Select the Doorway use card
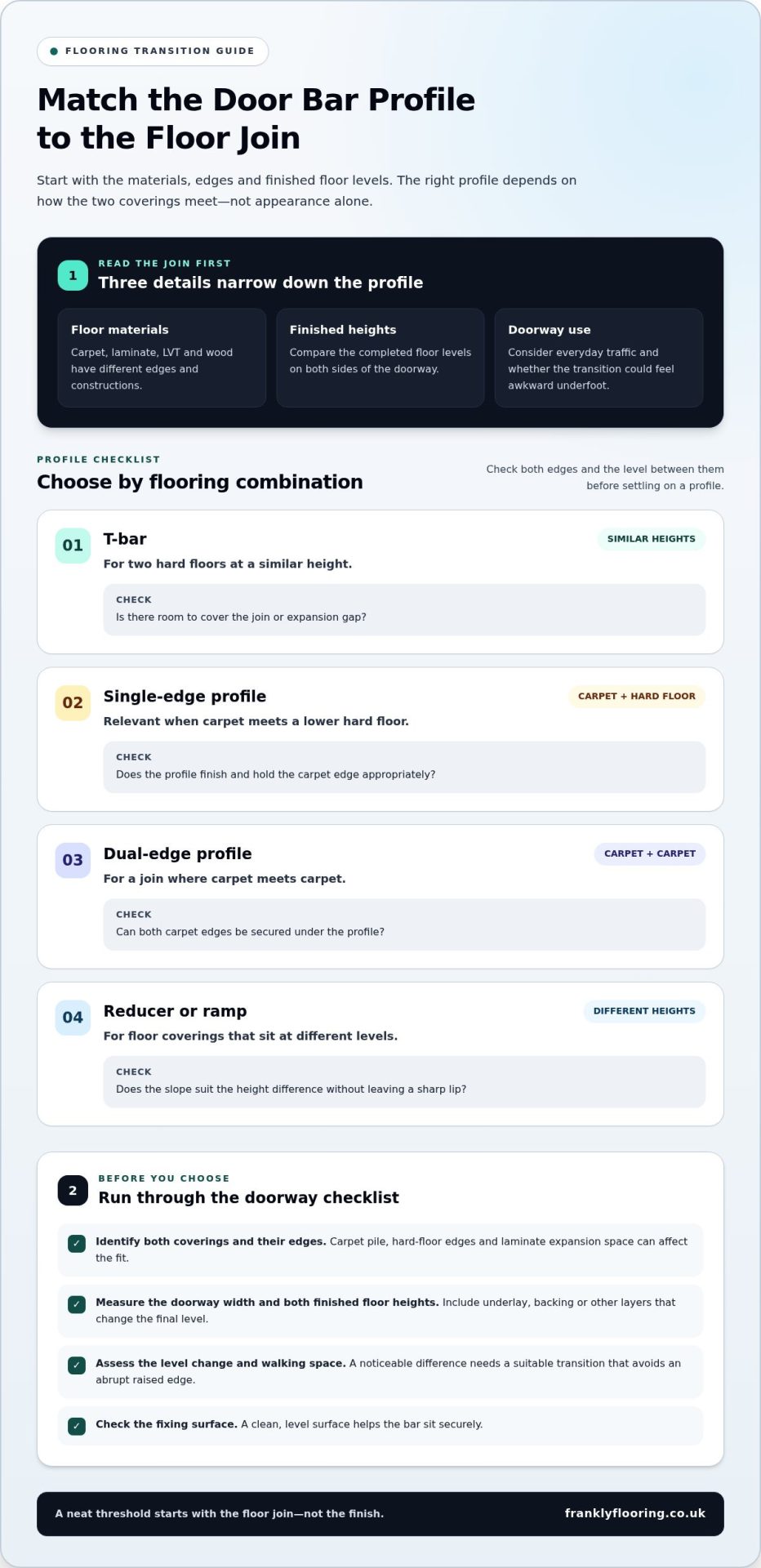The height and width of the screenshot is (1568, 761). point(599,358)
